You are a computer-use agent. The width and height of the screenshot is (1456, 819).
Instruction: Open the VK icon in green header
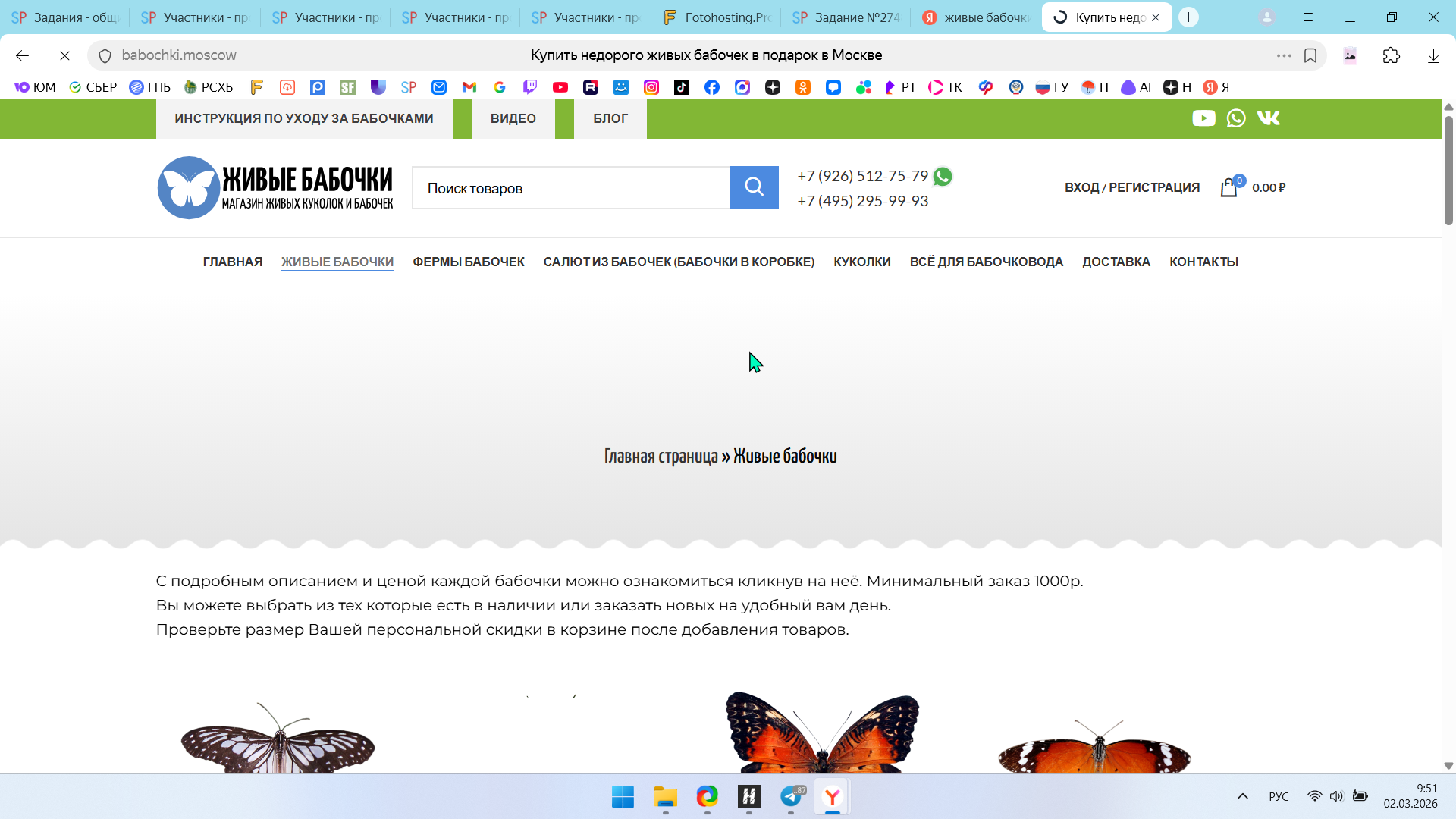(x=1269, y=118)
